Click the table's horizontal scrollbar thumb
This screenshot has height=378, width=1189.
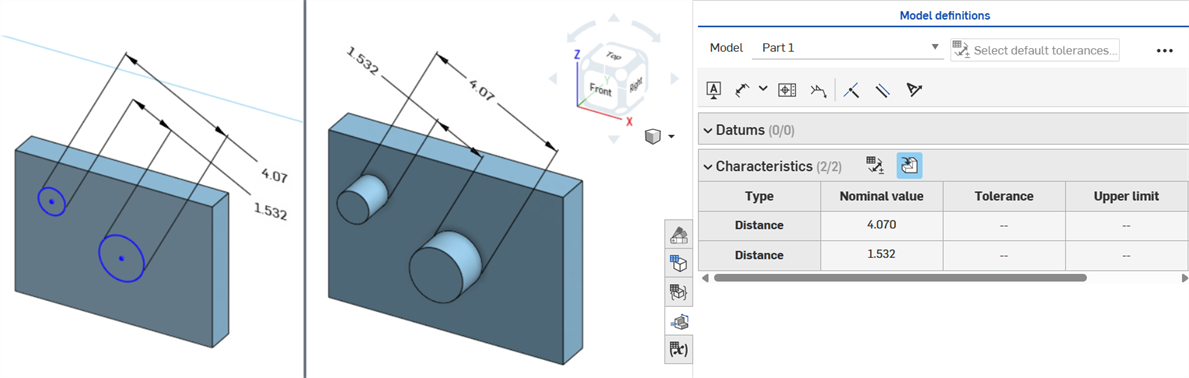click(900, 278)
